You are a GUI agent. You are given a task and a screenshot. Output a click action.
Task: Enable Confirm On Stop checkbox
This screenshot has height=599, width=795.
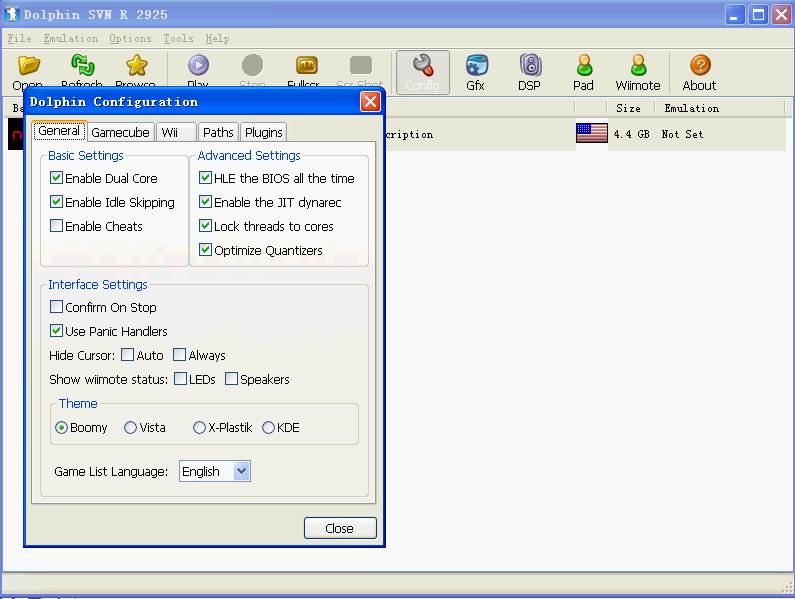tap(56, 307)
